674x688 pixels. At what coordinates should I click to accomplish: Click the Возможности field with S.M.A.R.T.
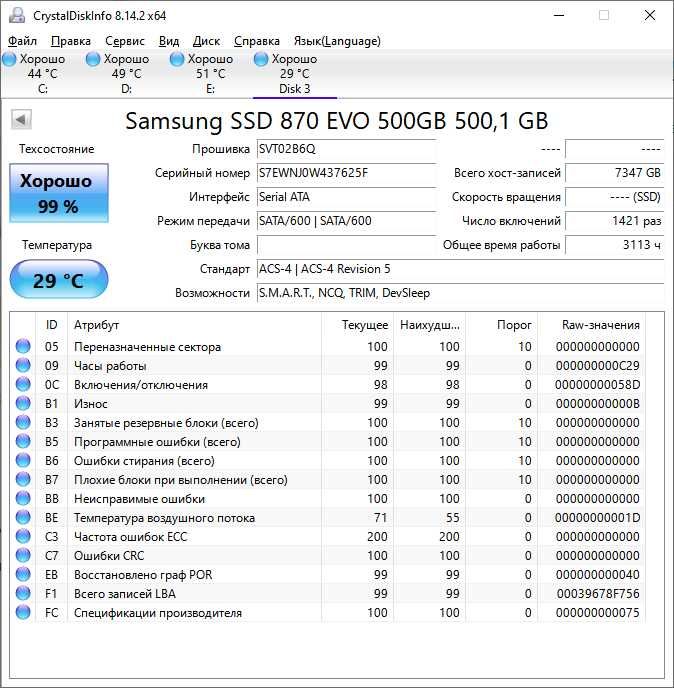(460, 293)
